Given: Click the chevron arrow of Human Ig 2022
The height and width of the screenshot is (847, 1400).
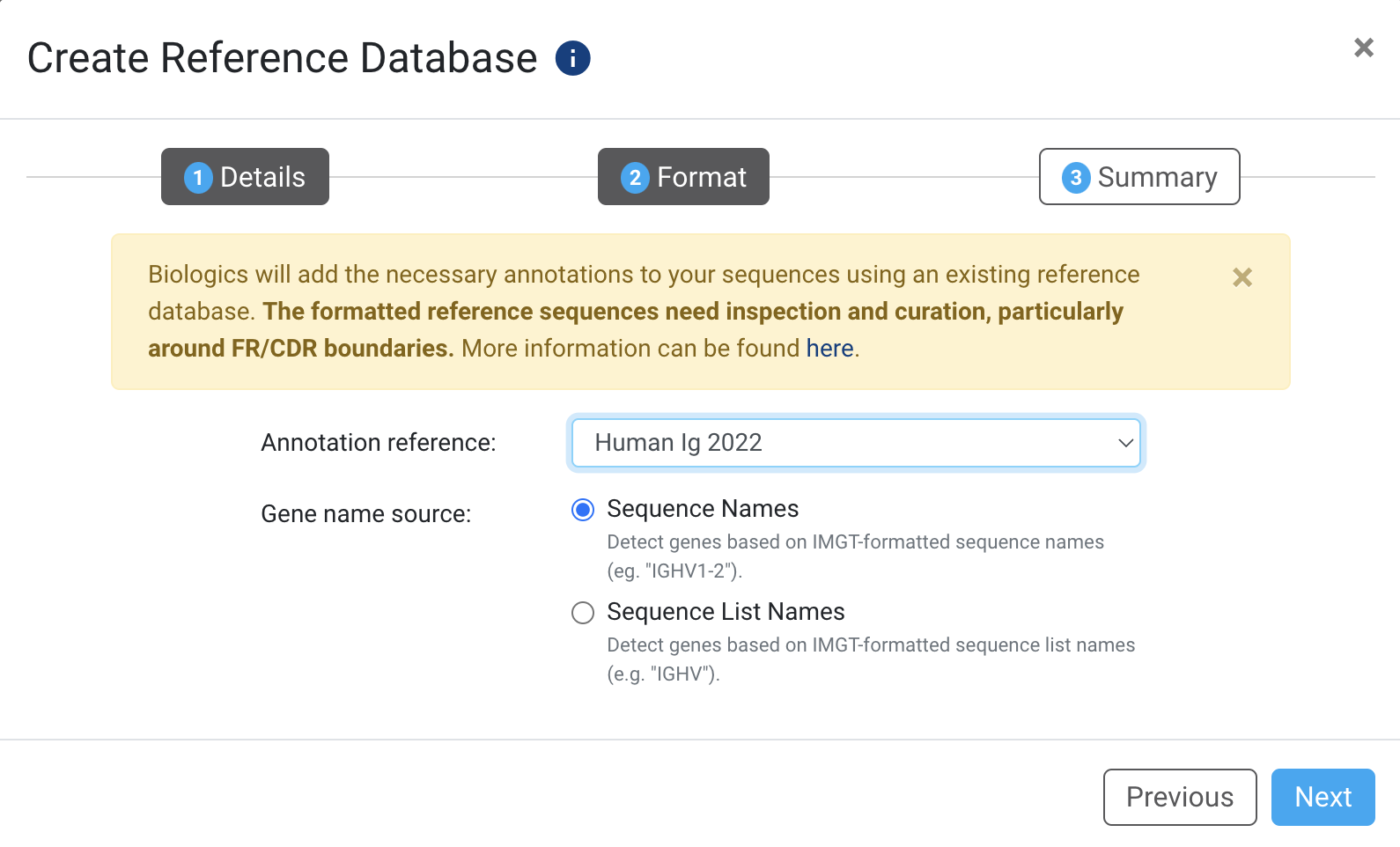Looking at the screenshot, I should point(1124,443).
